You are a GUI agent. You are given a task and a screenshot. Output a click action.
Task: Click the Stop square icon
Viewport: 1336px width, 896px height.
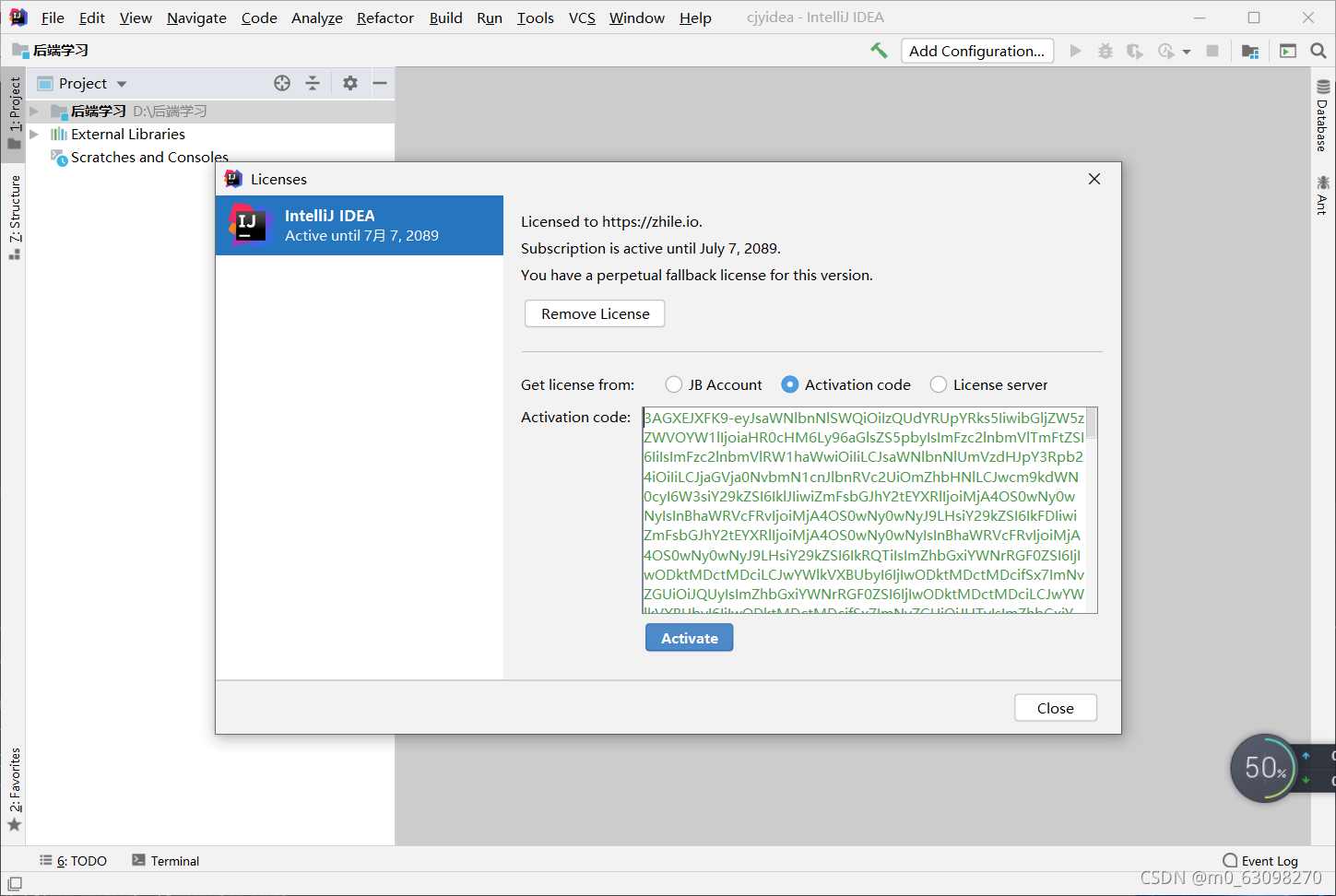(x=1212, y=51)
